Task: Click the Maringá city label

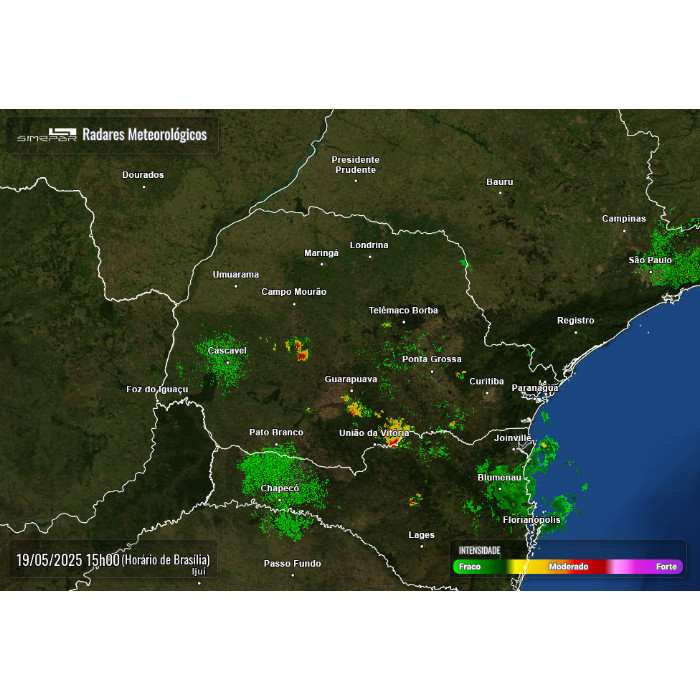Action: point(321,253)
